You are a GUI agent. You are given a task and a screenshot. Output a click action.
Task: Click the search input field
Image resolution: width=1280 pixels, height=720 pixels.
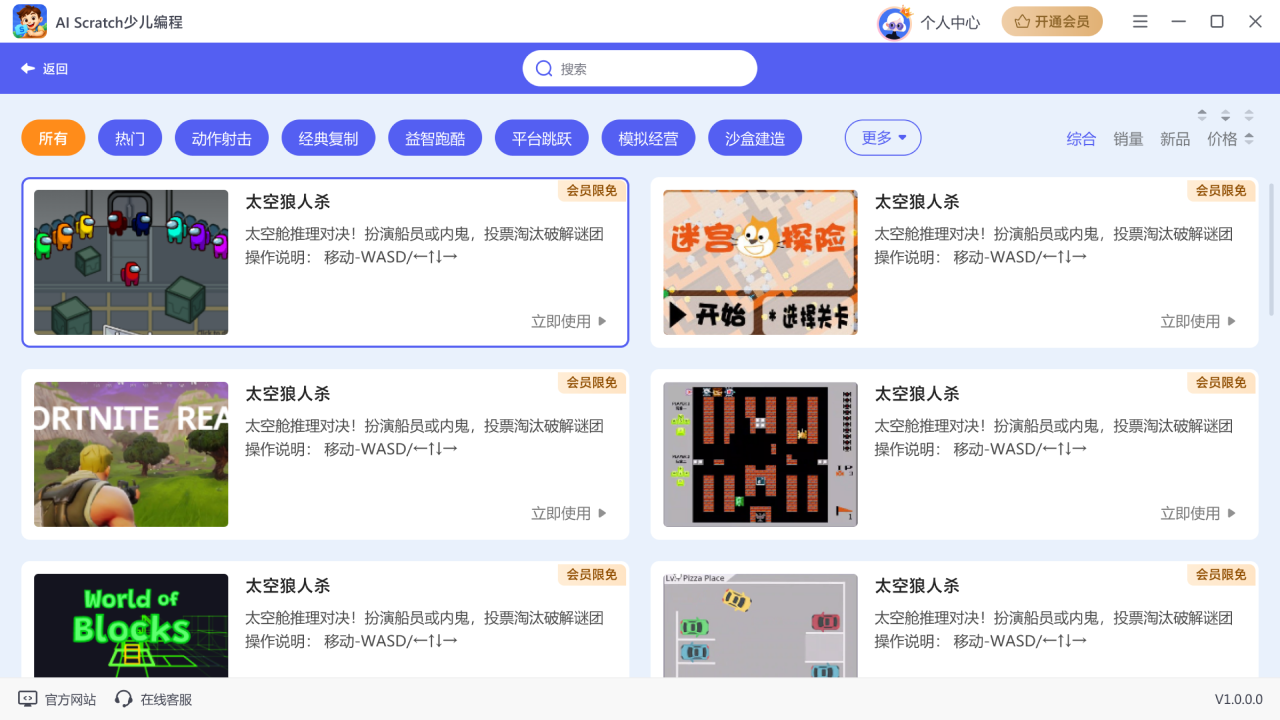pos(640,68)
